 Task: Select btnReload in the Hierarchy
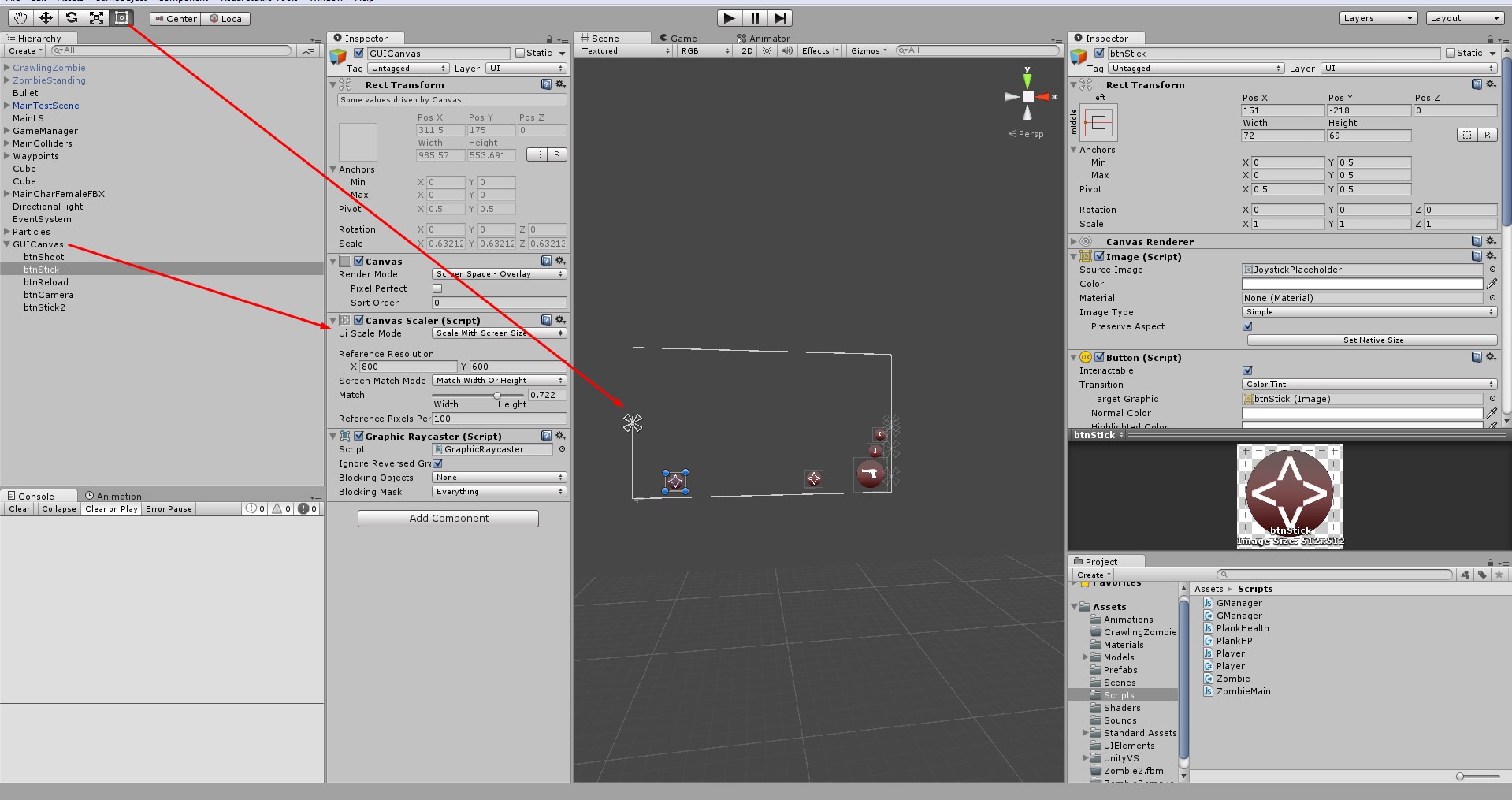click(x=46, y=282)
